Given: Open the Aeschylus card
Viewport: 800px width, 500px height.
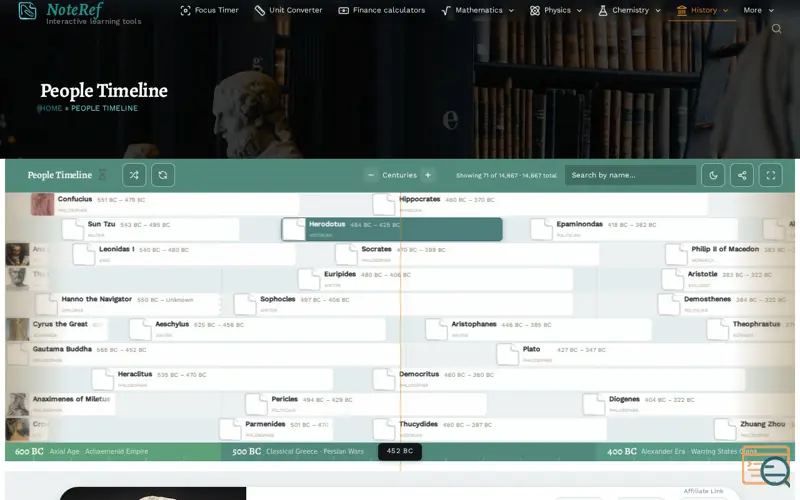Looking at the screenshot, I should point(257,329).
